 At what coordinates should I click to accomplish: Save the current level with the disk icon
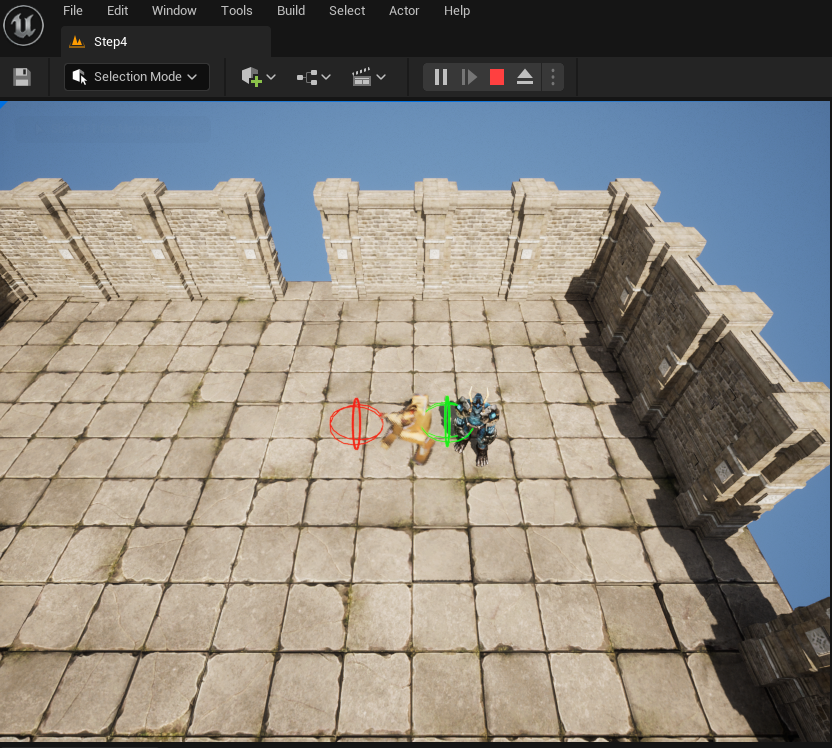point(22,77)
